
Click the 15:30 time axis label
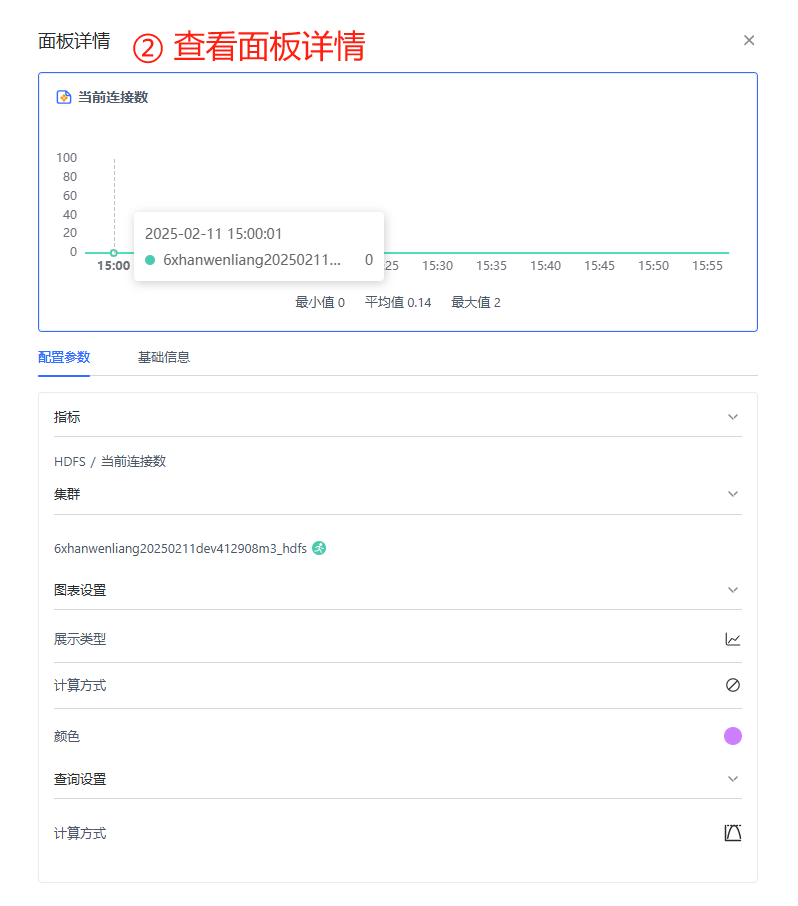tap(437, 266)
